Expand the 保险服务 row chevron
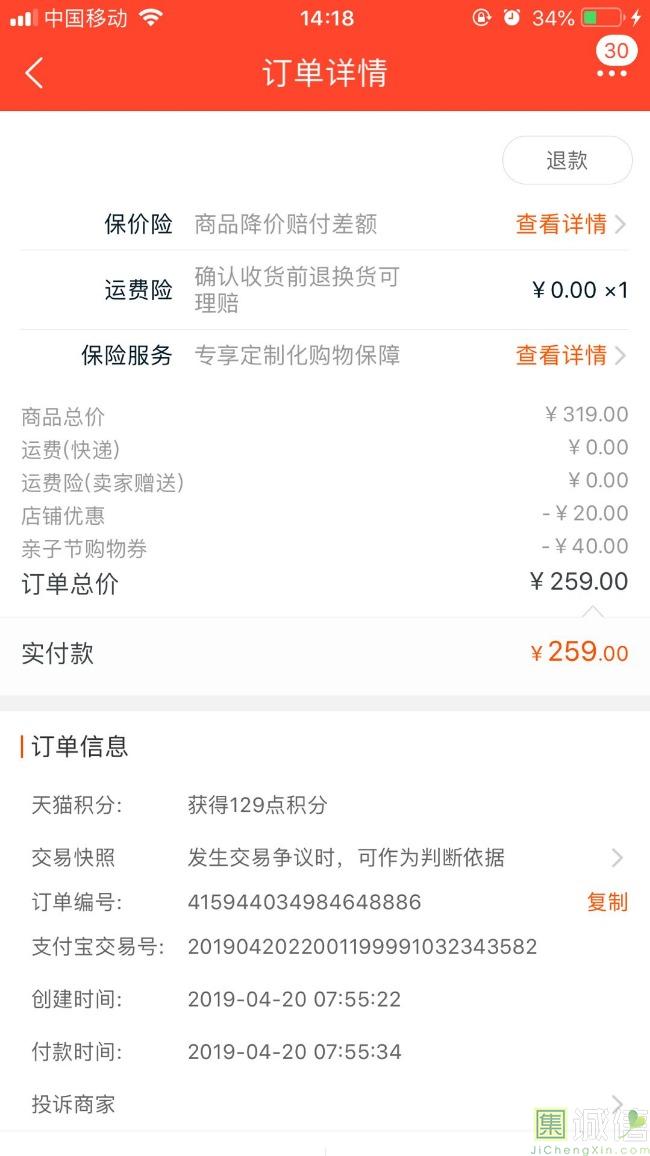 (621, 355)
